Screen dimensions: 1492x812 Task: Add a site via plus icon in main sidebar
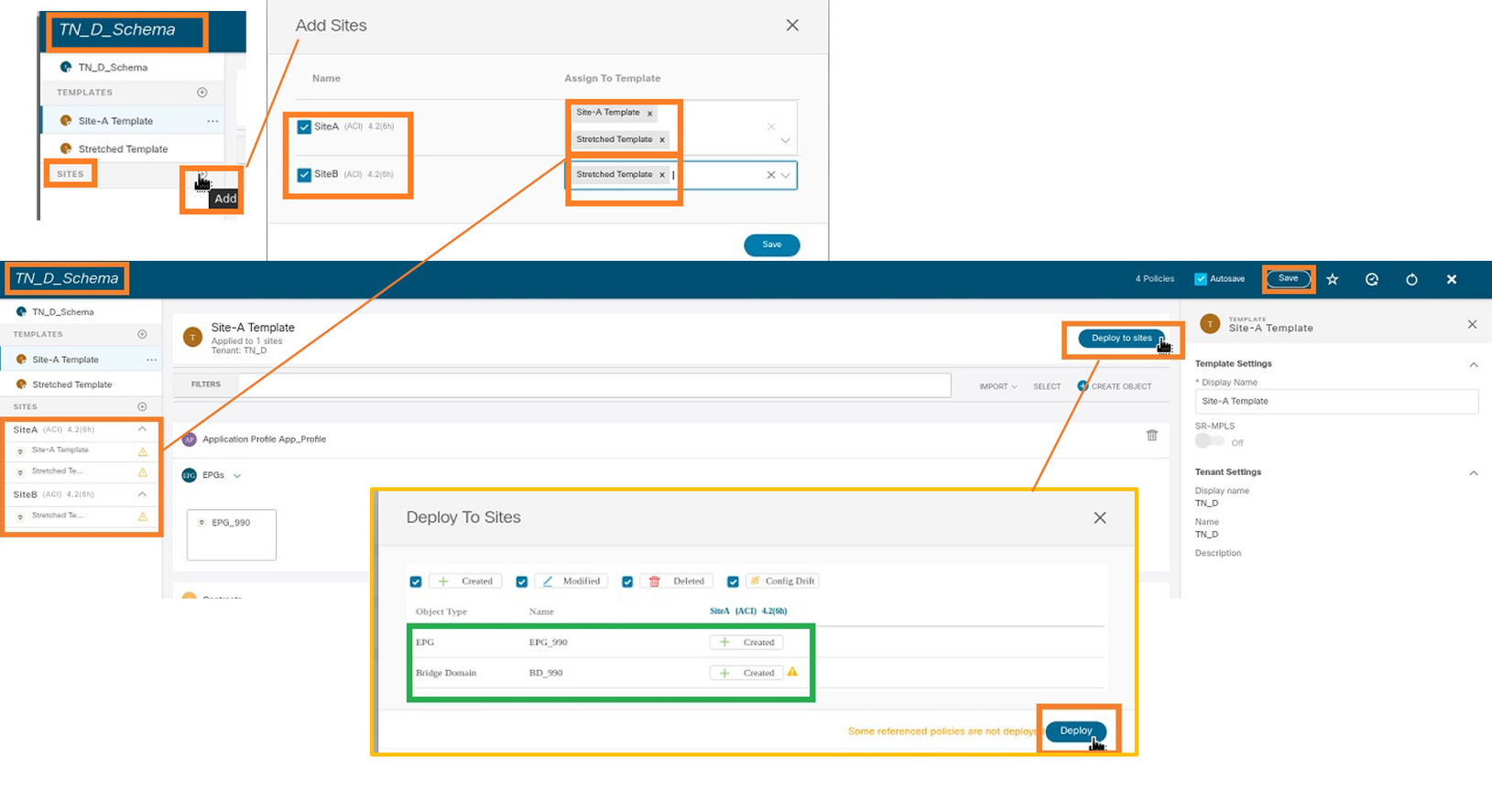coord(142,406)
